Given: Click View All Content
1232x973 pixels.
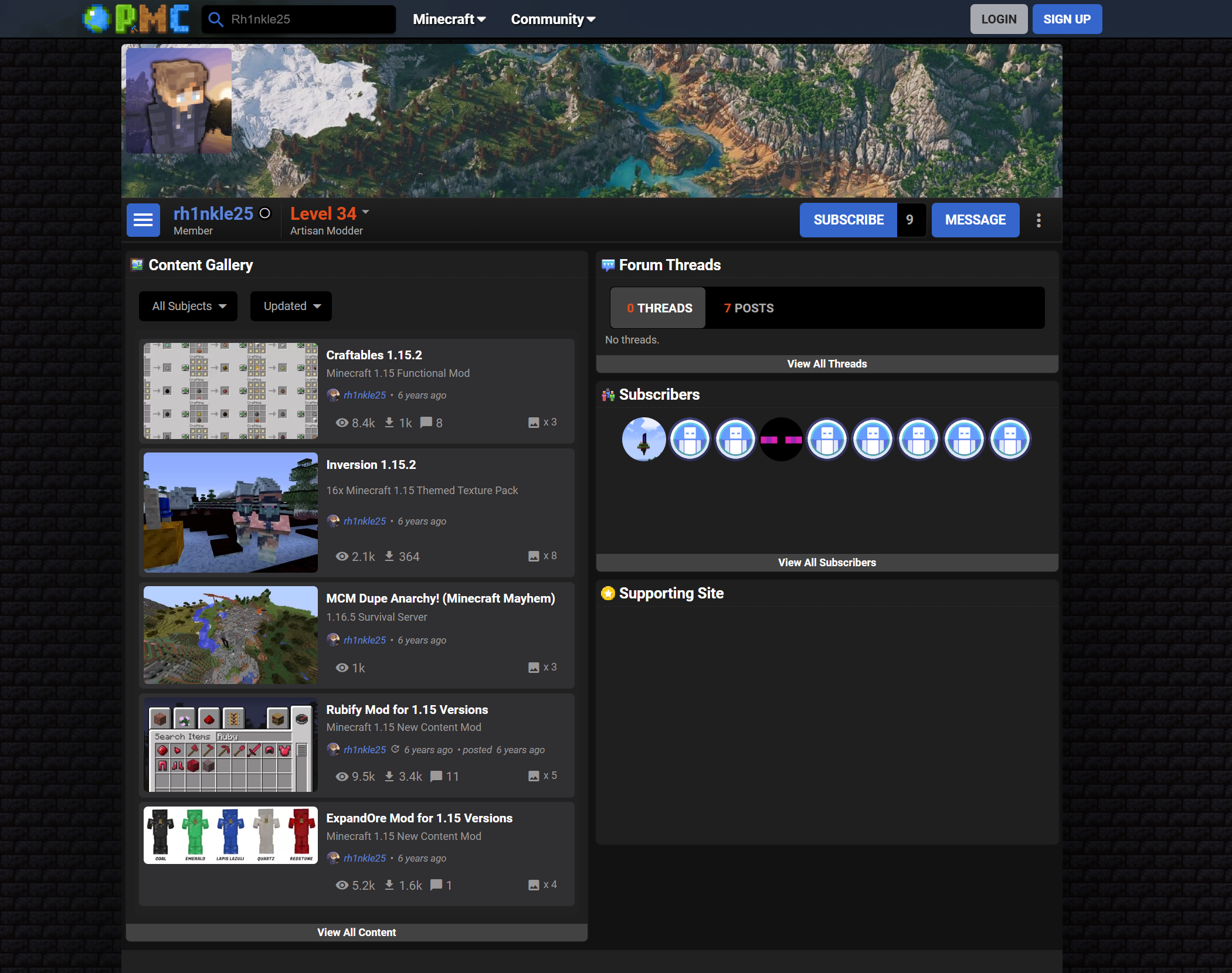Looking at the screenshot, I should [x=357, y=933].
